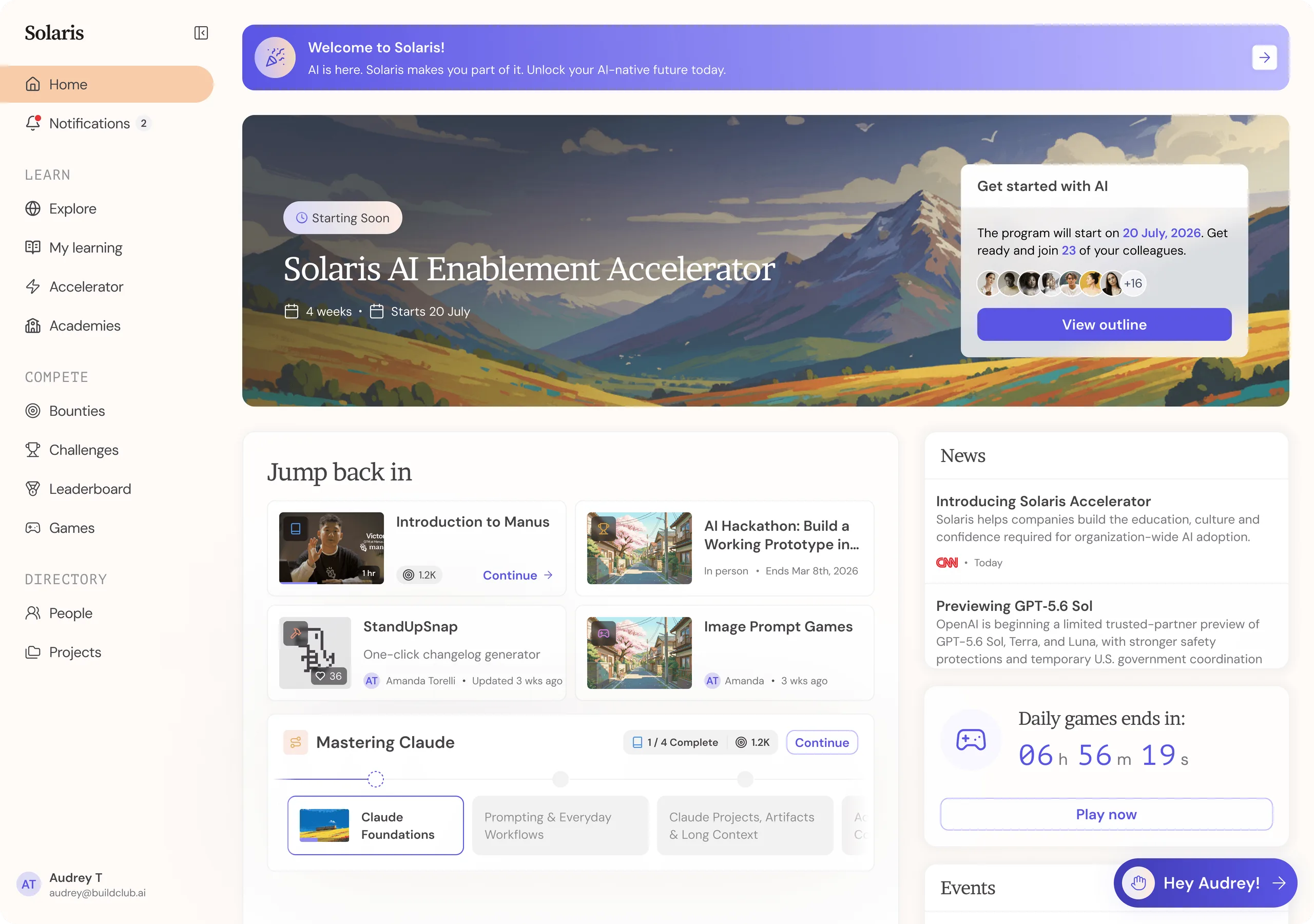The height and width of the screenshot is (924, 1314).
Task: Click the Notifications bell icon
Action: [33, 123]
